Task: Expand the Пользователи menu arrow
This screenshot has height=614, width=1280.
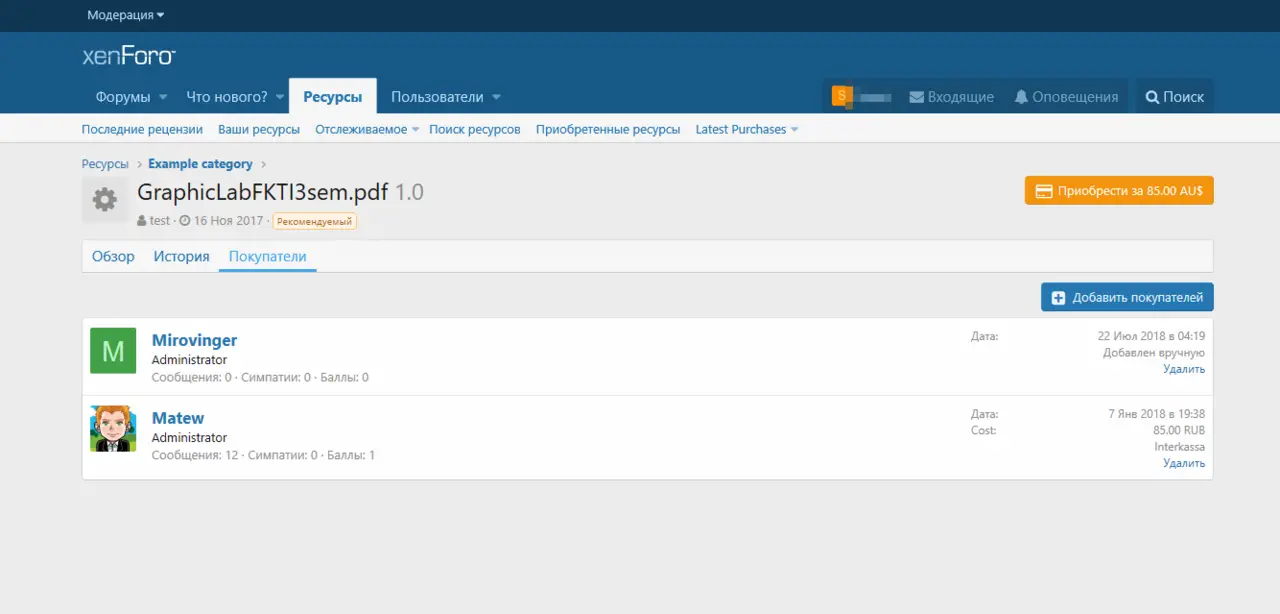Action: pos(497,98)
